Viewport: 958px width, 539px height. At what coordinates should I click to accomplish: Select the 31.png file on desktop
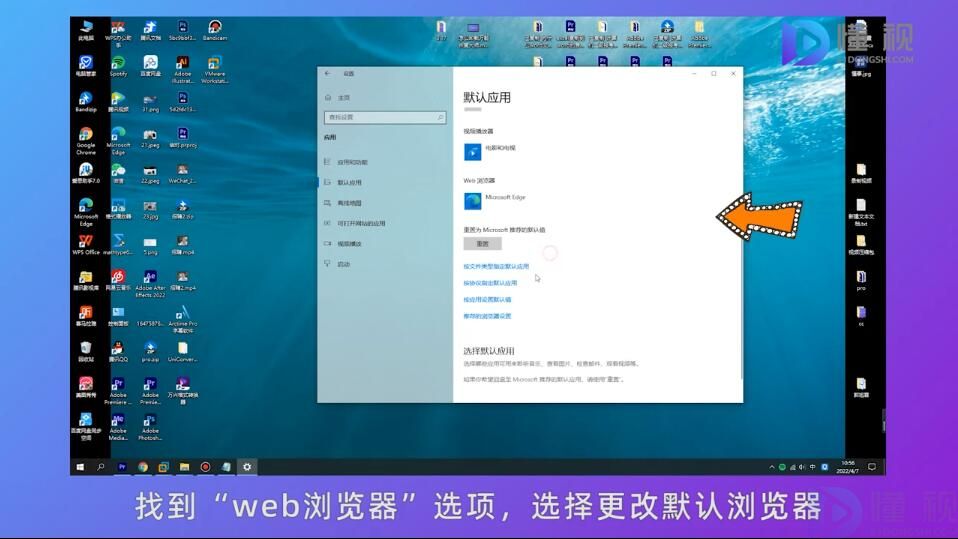[150, 101]
